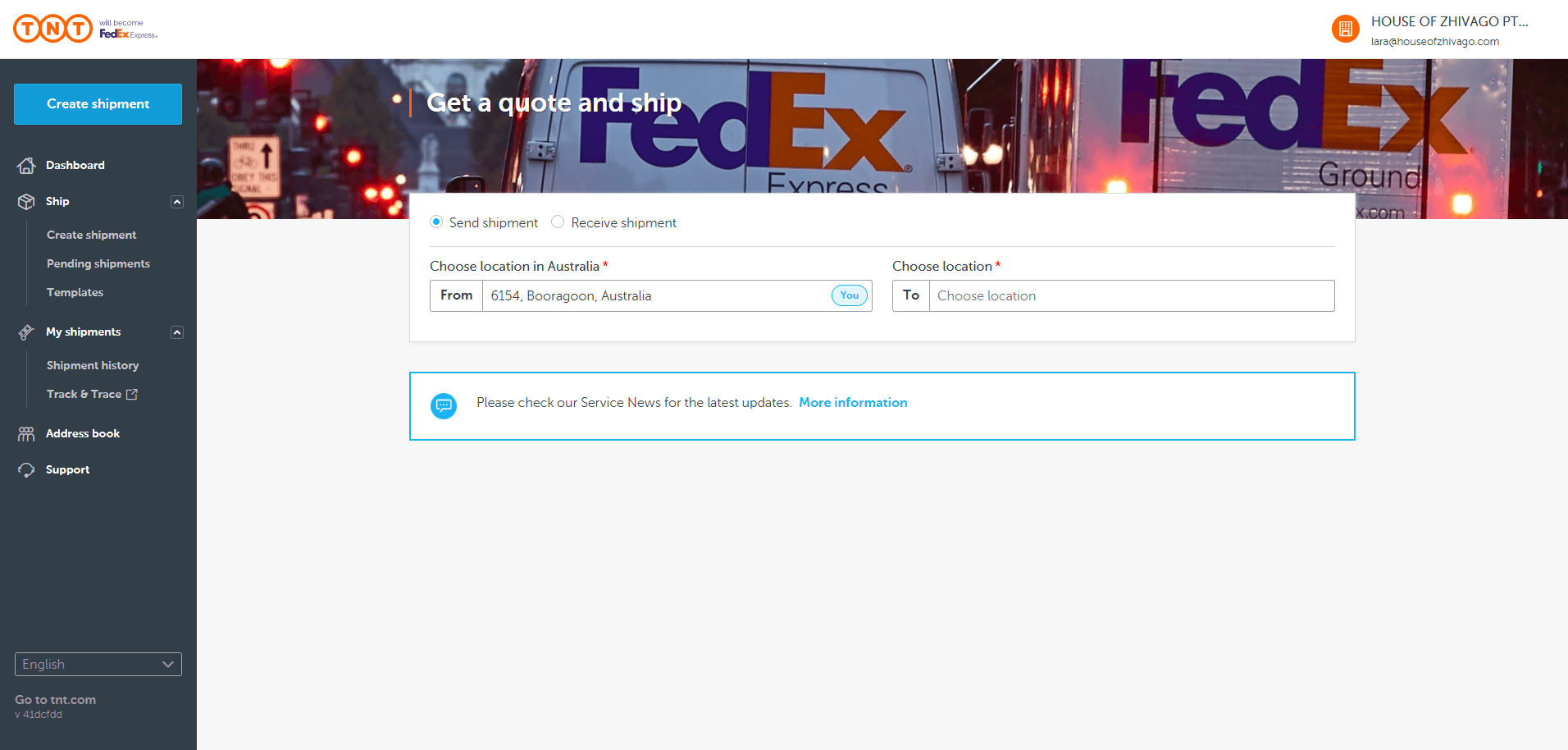
Task: Click the Track & Trace external link icon
Action: [x=132, y=395]
